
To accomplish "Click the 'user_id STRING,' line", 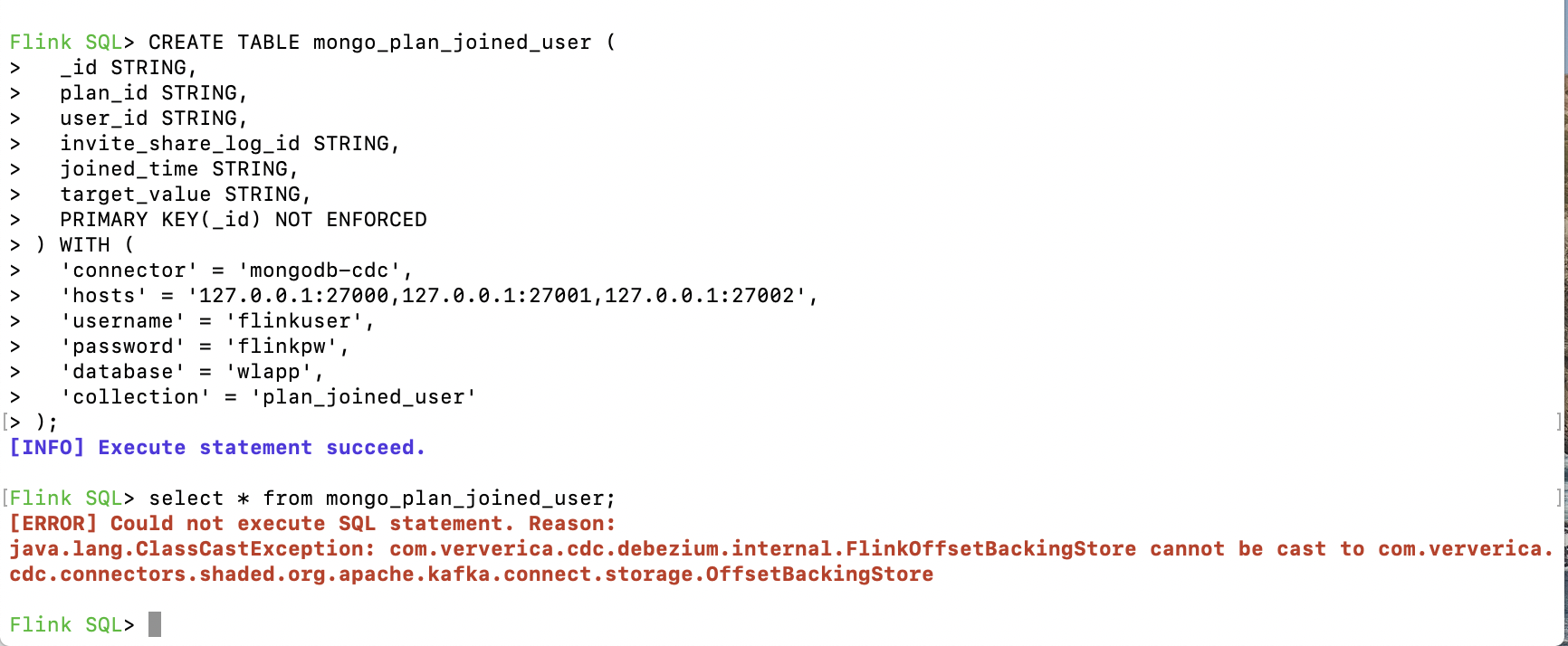I will tap(154, 119).
